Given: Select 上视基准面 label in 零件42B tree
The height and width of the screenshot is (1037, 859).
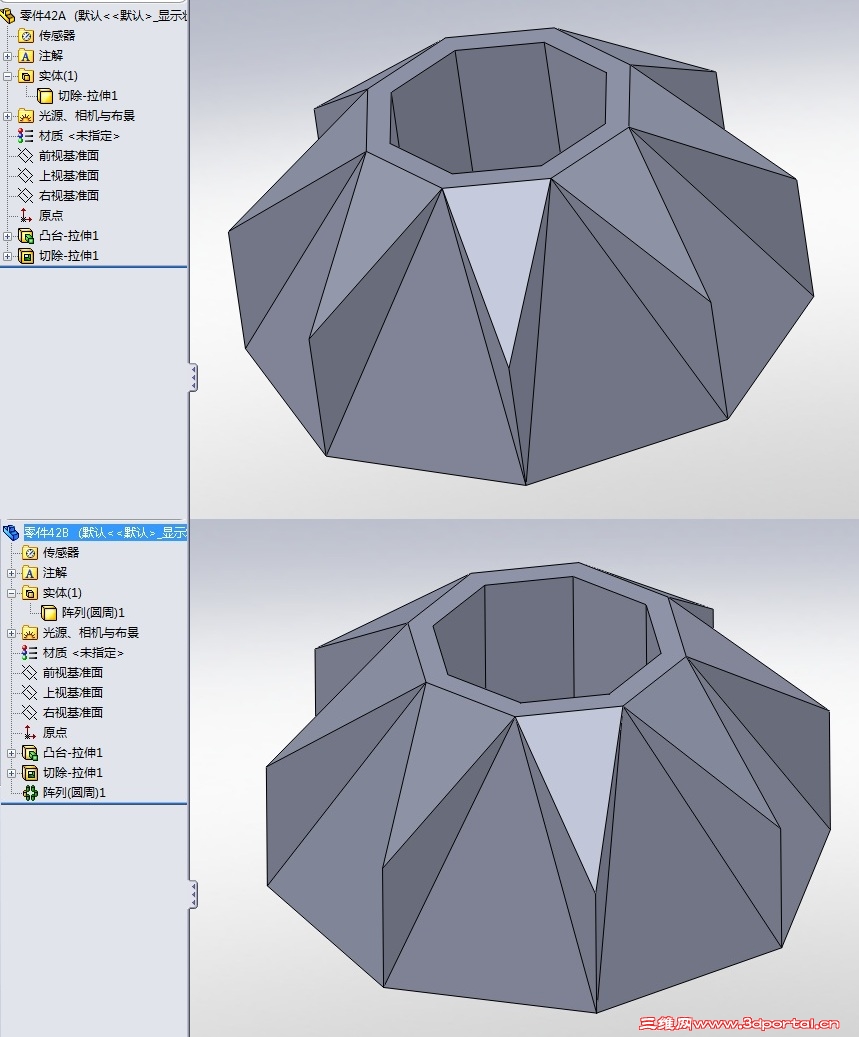Looking at the screenshot, I should (x=73, y=692).
